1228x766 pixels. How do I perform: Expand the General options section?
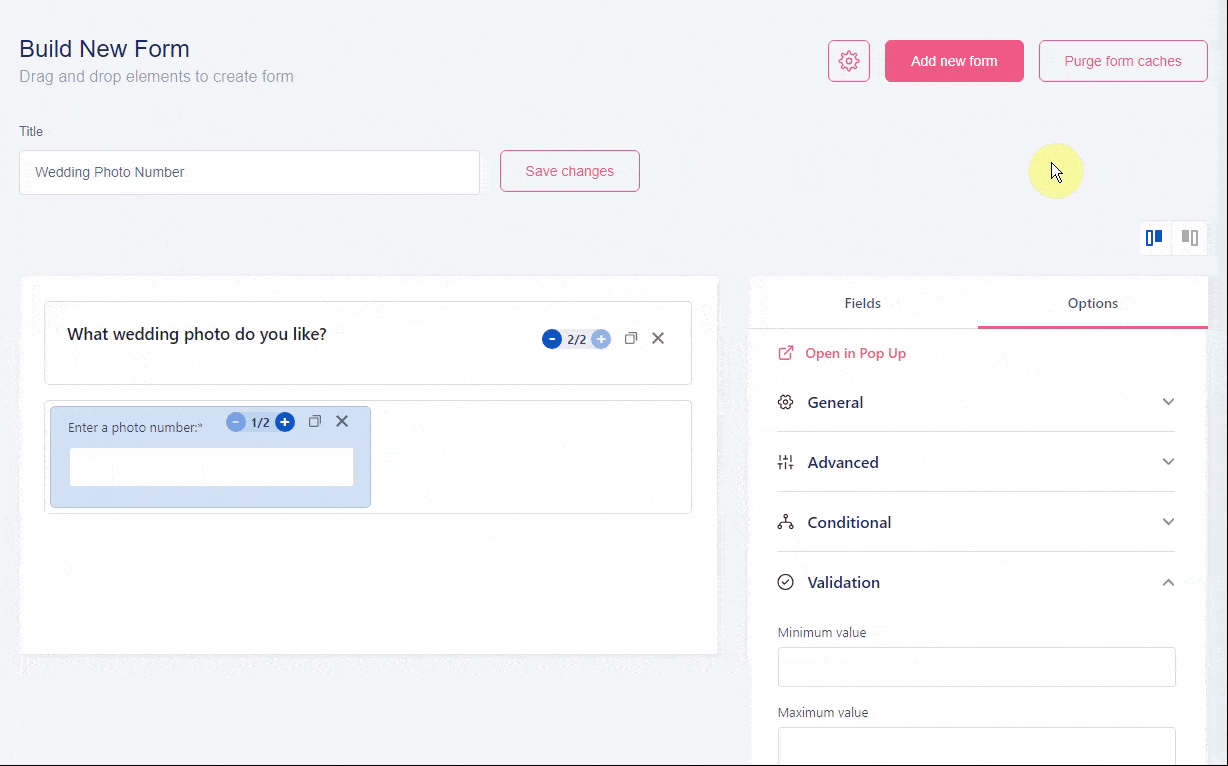(975, 402)
